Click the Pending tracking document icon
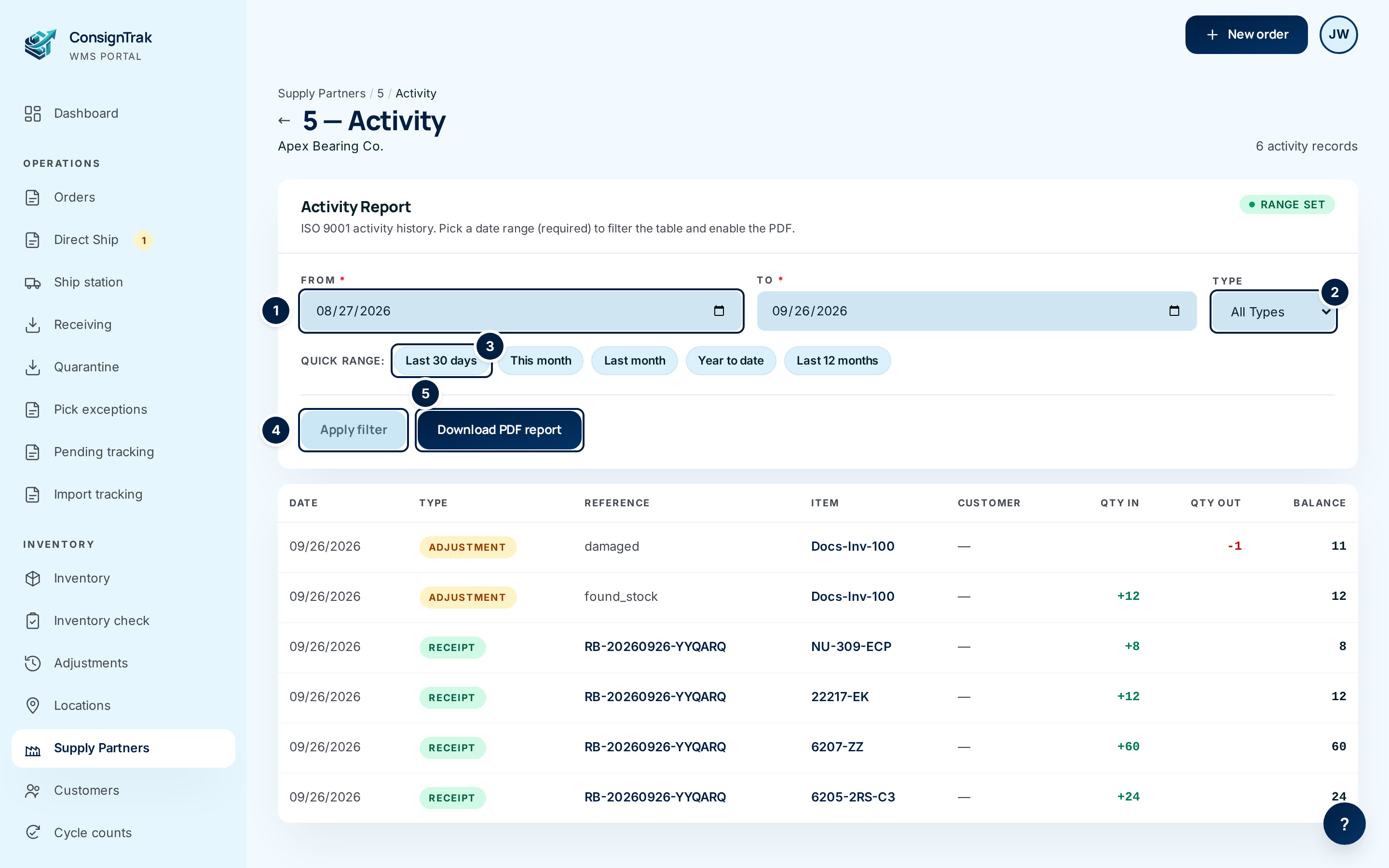Screen dimensions: 1389x868 (x=33, y=452)
